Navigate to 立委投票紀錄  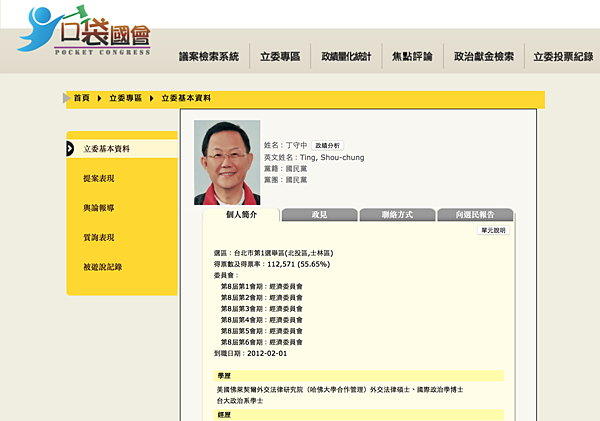coord(563,57)
